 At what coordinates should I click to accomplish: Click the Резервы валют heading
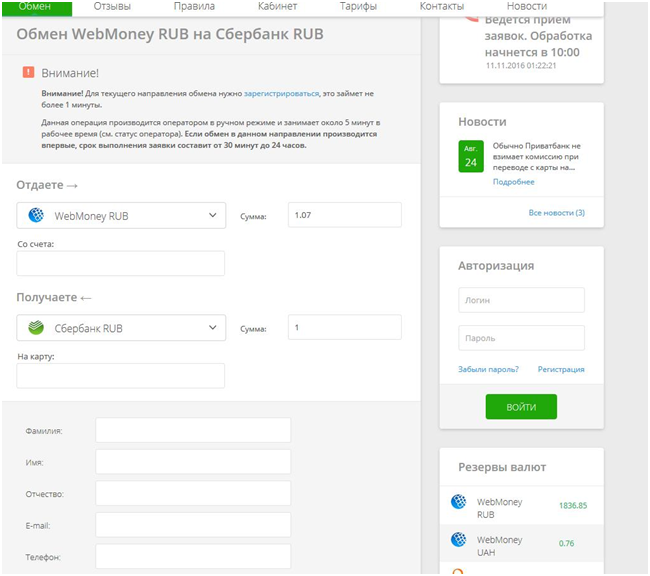click(x=502, y=467)
